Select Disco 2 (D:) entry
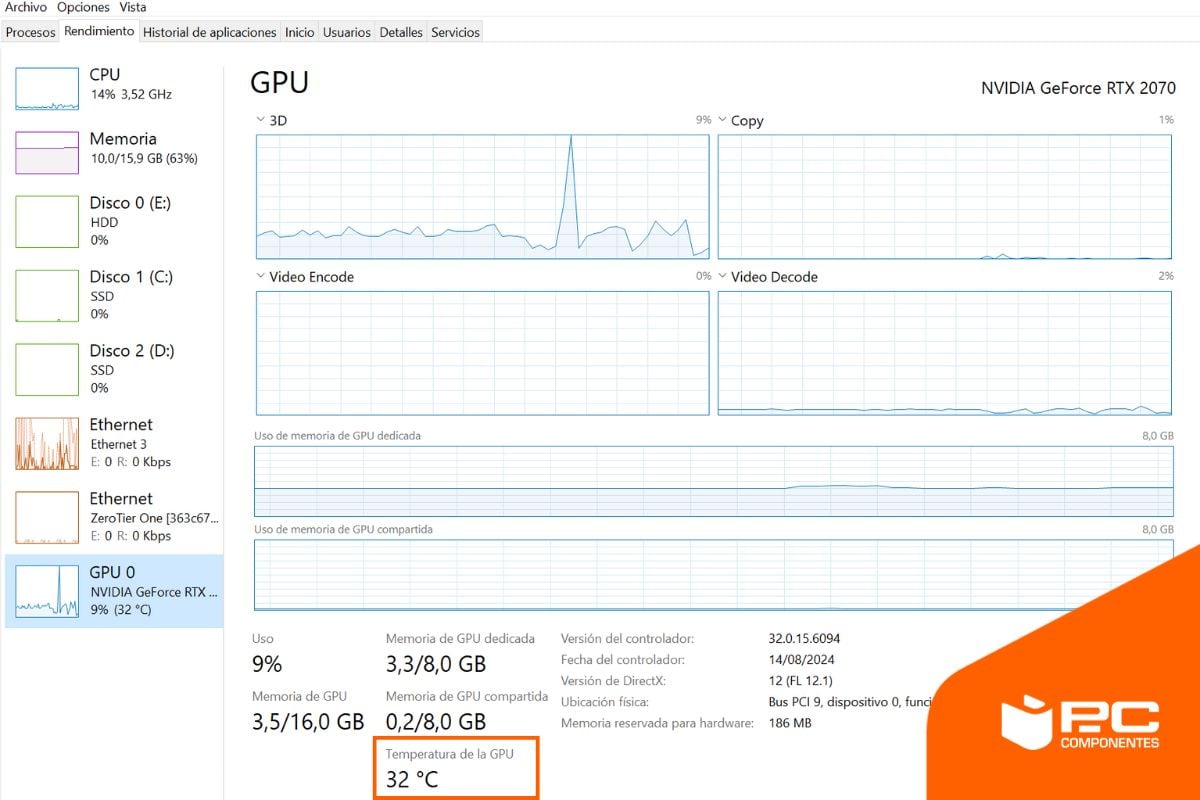This screenshot has height=800, width=1200. click(x=114, y=369)
